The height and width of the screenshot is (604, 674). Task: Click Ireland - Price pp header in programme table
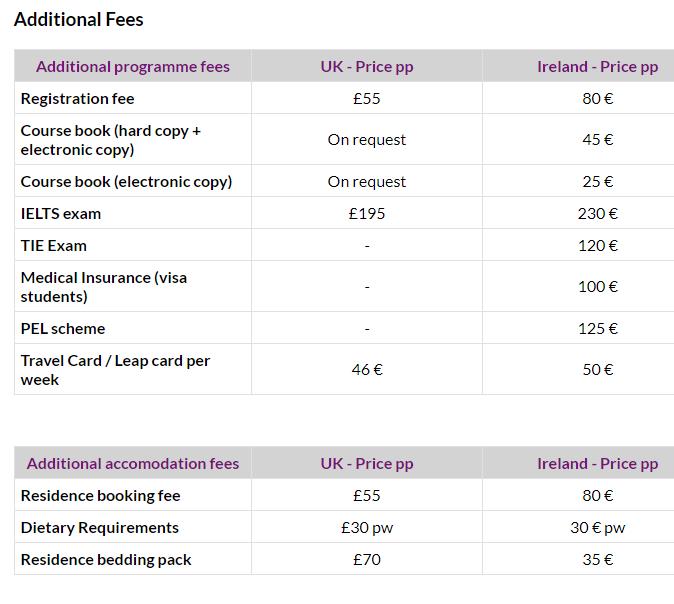click(x=597, y=67)
